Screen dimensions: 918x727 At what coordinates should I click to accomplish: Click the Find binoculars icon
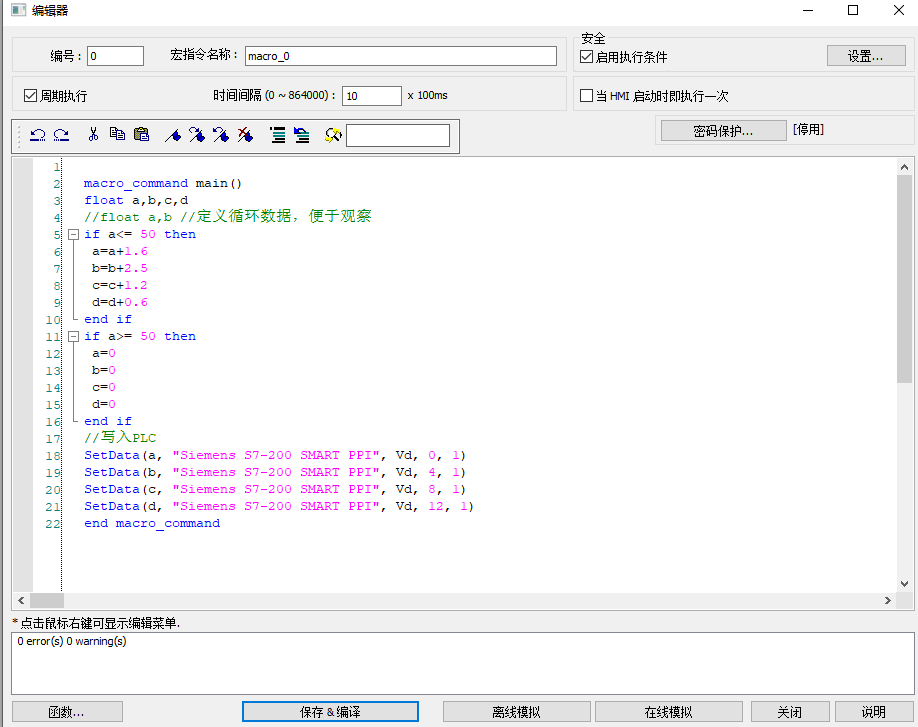(333, 135)
